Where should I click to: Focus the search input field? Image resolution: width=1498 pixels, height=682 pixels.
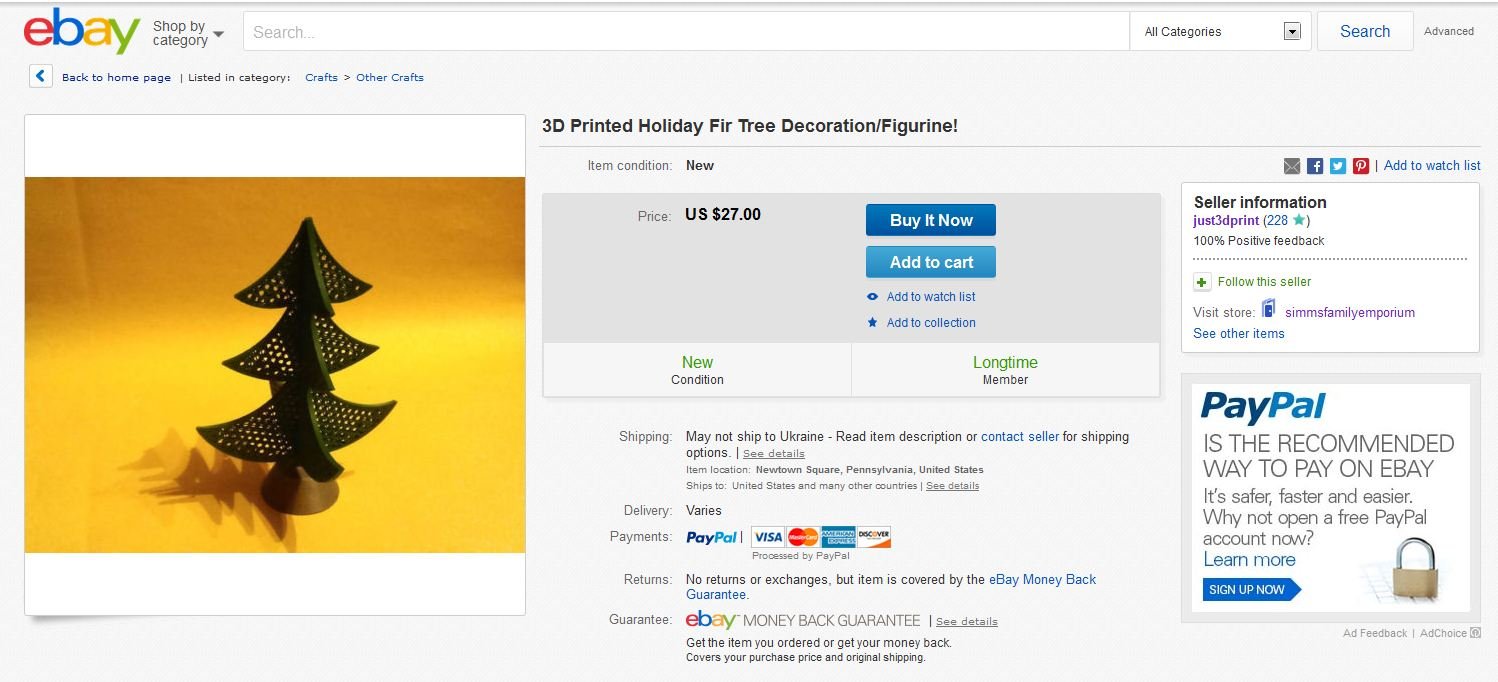(x=686, y=31)
